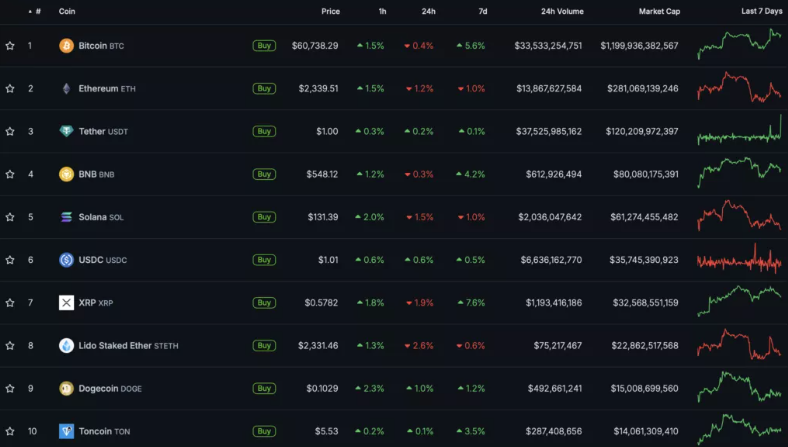Buy BNB using its Buy button

click(264, 174)
